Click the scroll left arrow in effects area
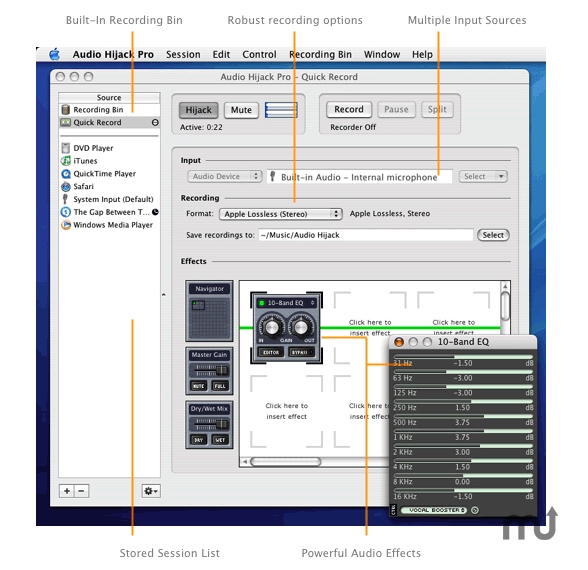 [244, 461]
